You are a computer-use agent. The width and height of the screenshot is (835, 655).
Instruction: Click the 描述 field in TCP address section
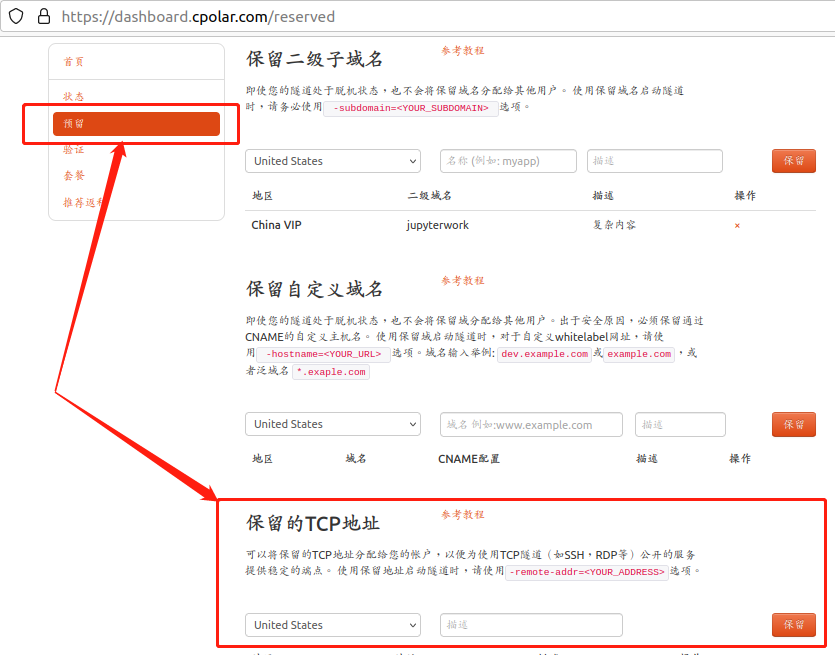click(531, 625)
